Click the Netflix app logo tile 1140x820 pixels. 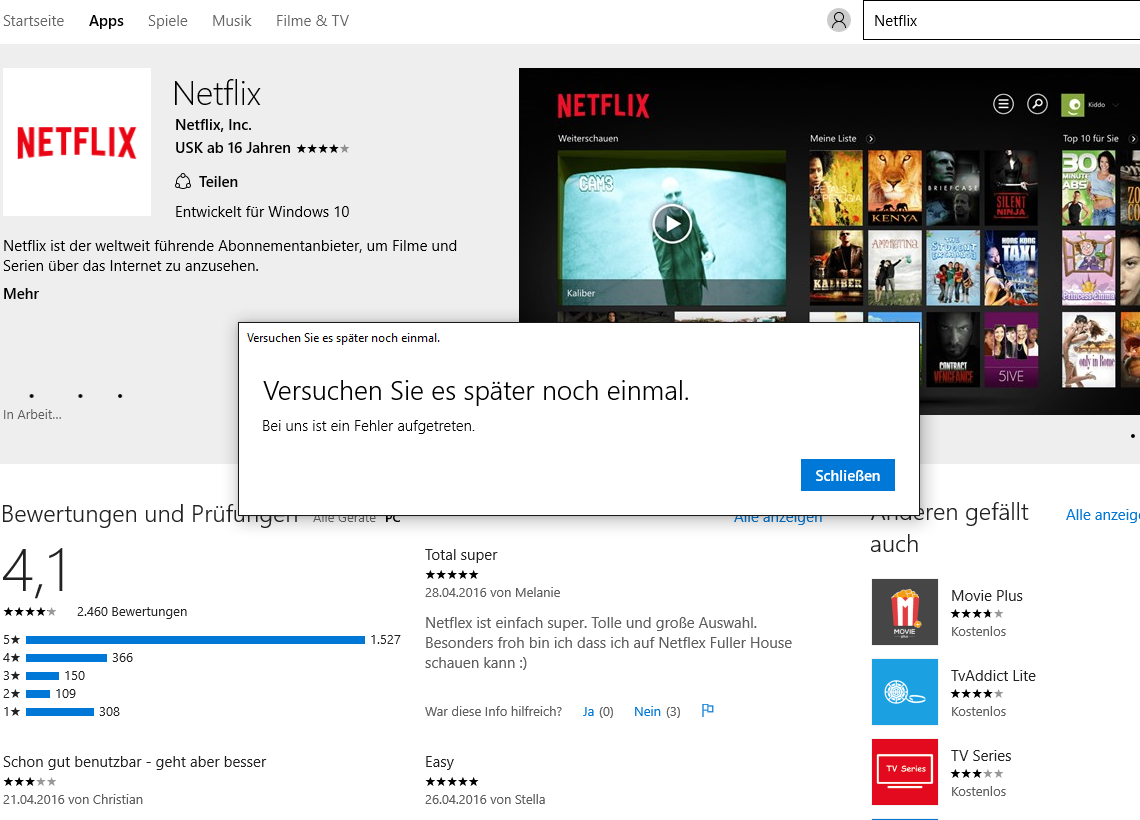point(77,142)
